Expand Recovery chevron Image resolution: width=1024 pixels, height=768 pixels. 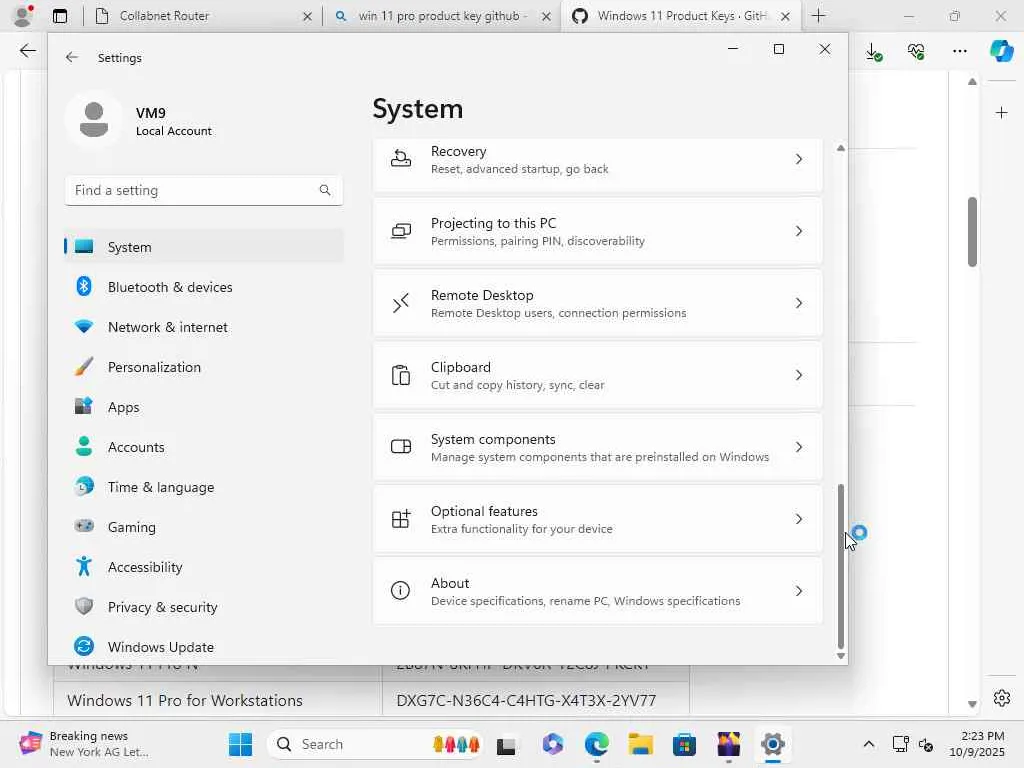click(799, 159)
